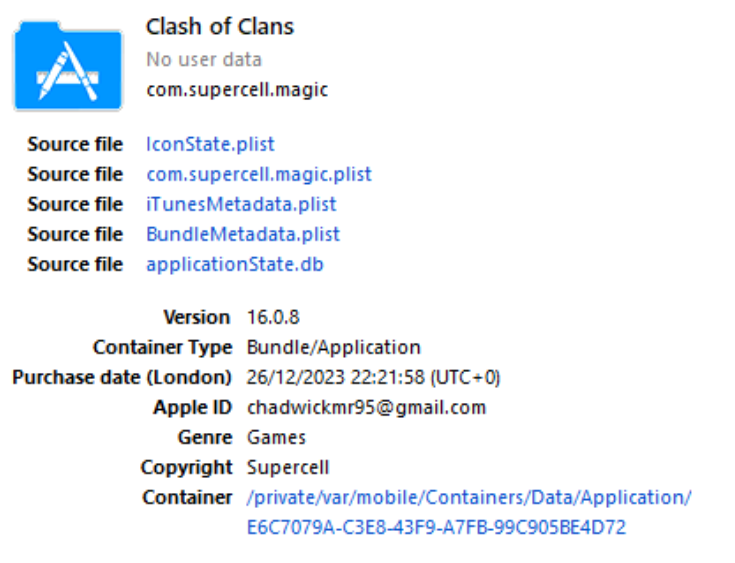The width and height of the screenshot is (735, 563).
Task: Select the com.supercell.magic bundle identifier text
Action: coord(237,89)
